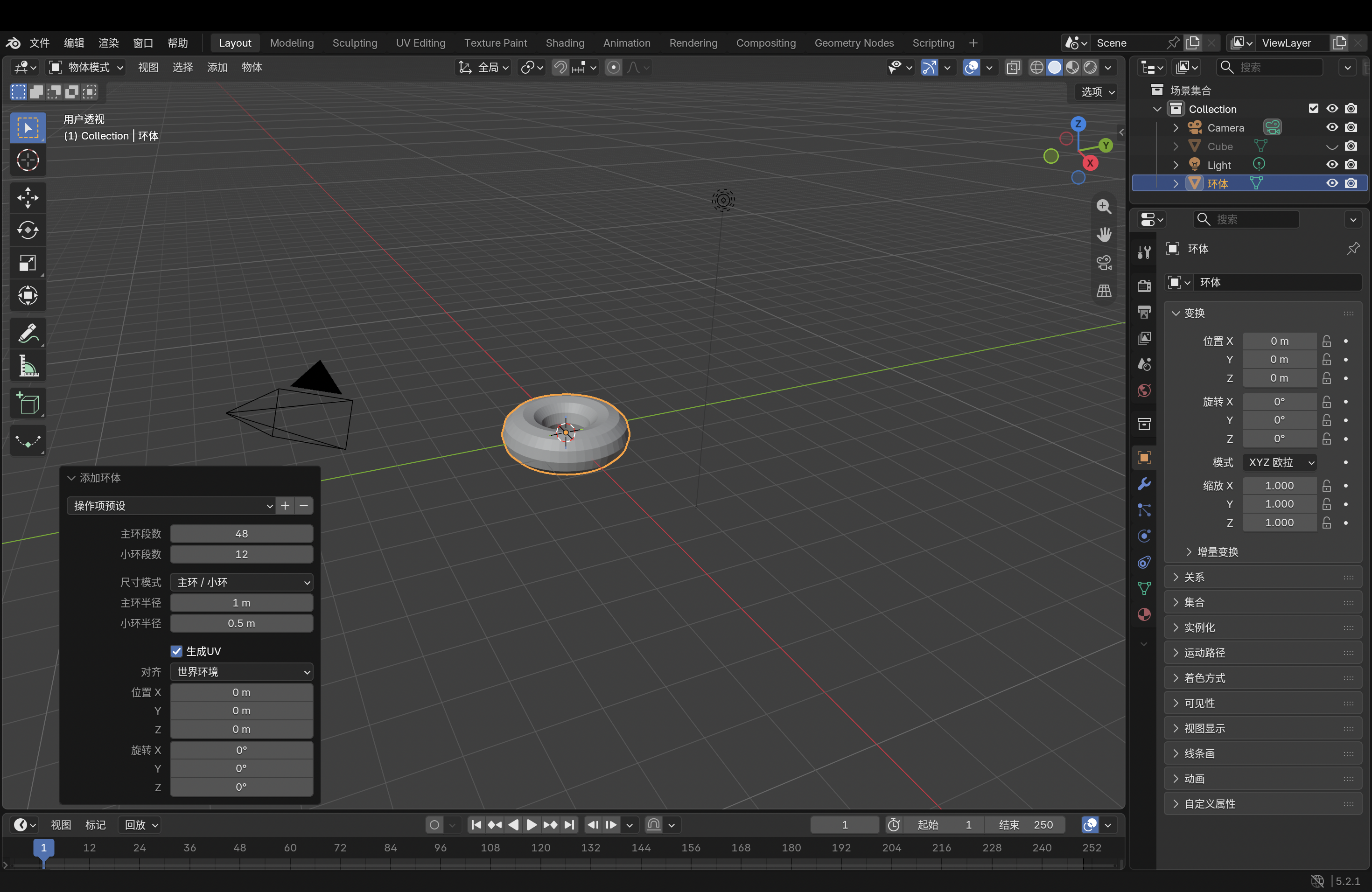Open the Scene properties tab
The image size is (1372, 892).
pyautogui.click(x=1144, y=364)
